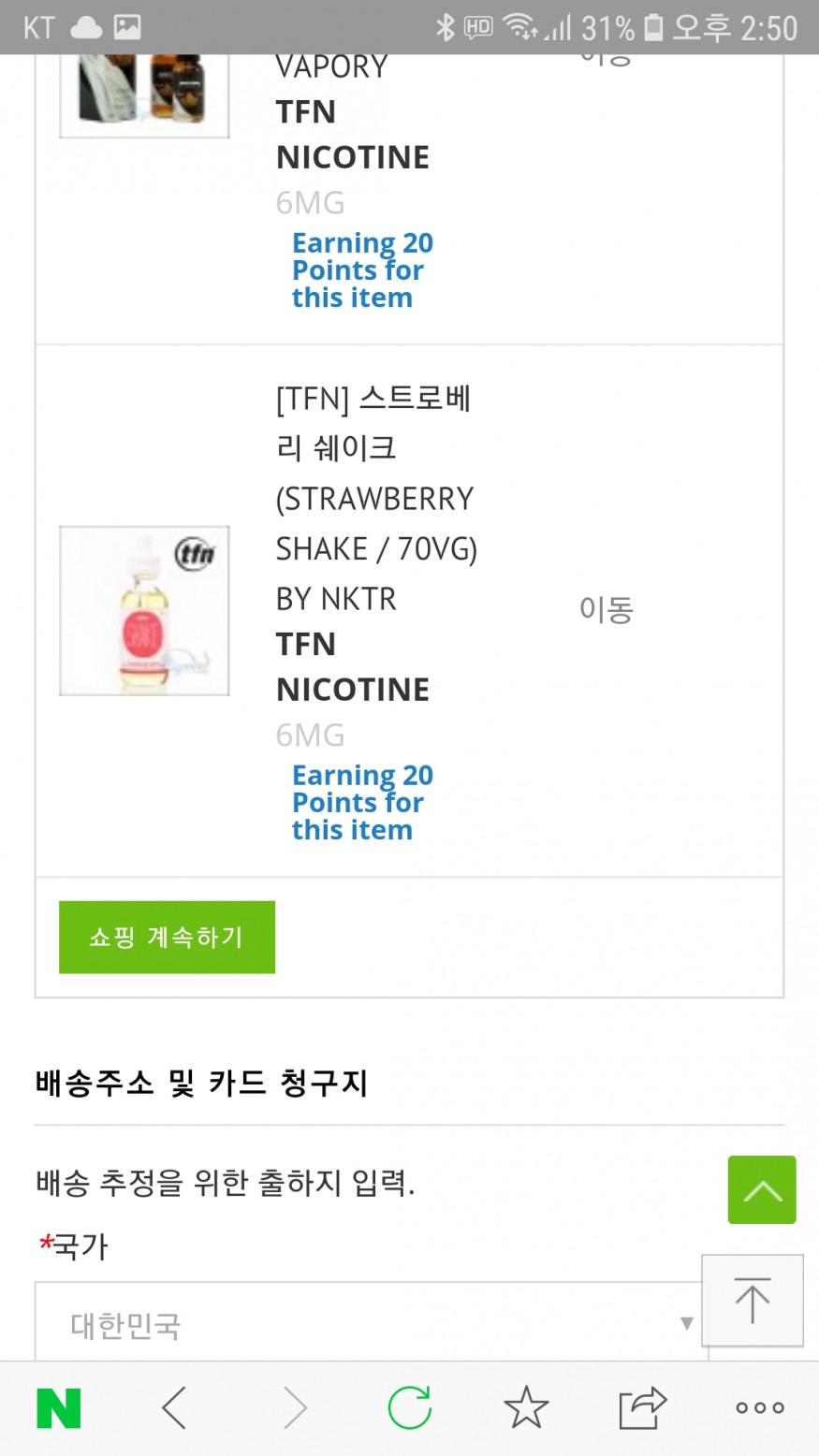
Task: Open the three-dots more menu
Action: coord(759,1407)
